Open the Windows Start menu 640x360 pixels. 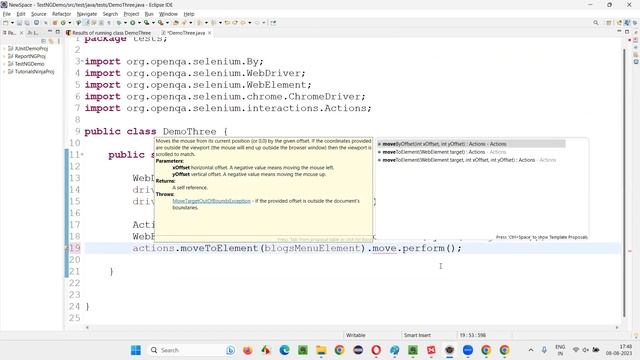click(x=136, y=350)
